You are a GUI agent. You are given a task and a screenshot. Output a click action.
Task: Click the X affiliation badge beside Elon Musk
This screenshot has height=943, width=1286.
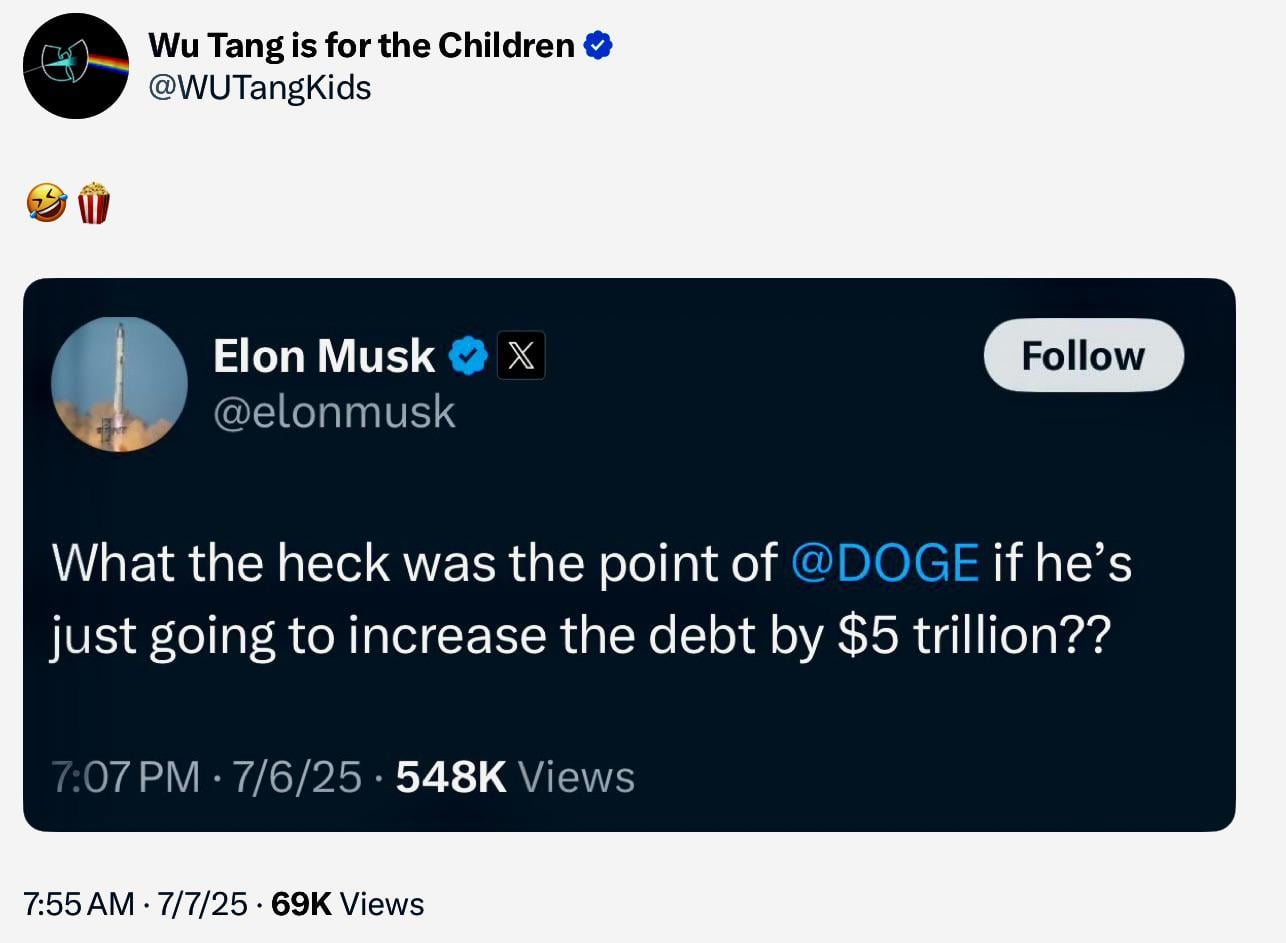(x=521, y=356)
